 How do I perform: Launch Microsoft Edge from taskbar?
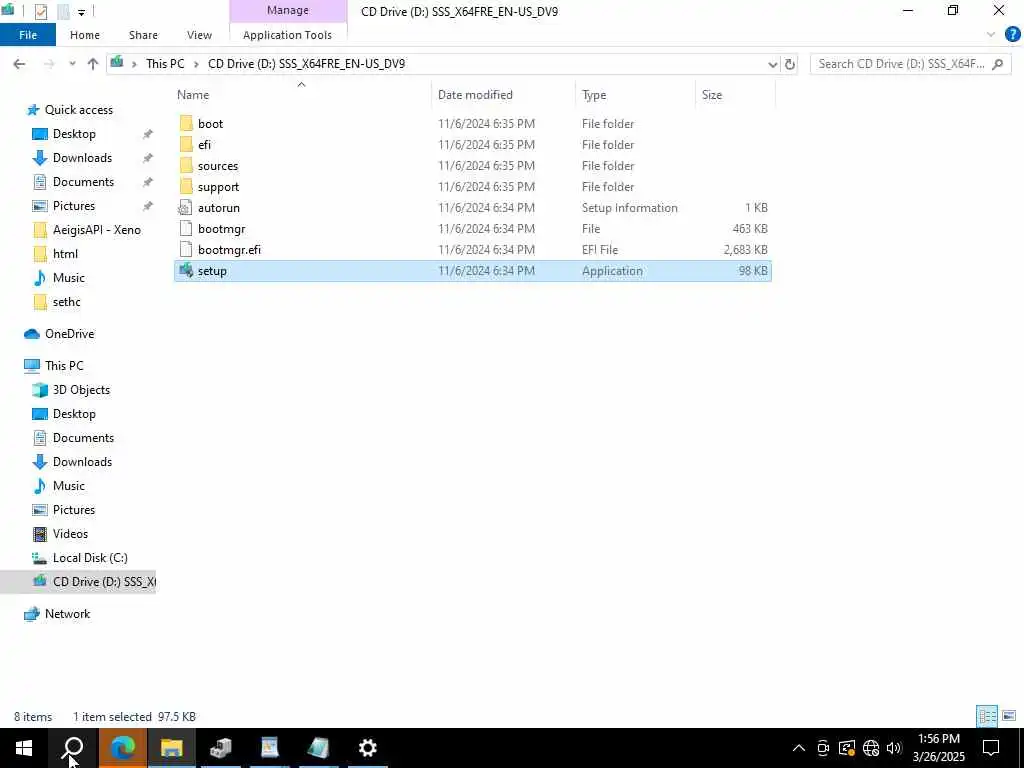point(122,748)
